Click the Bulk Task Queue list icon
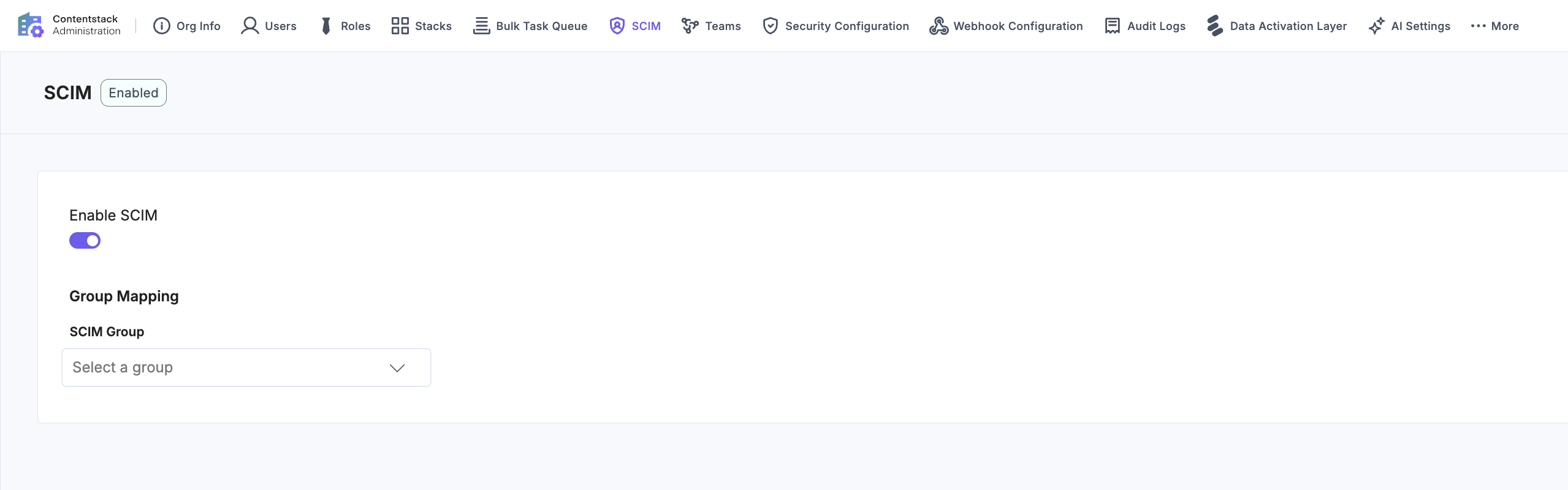This screenshot has width=1568, height=490. pyautogui.click(x=482, y=26)
